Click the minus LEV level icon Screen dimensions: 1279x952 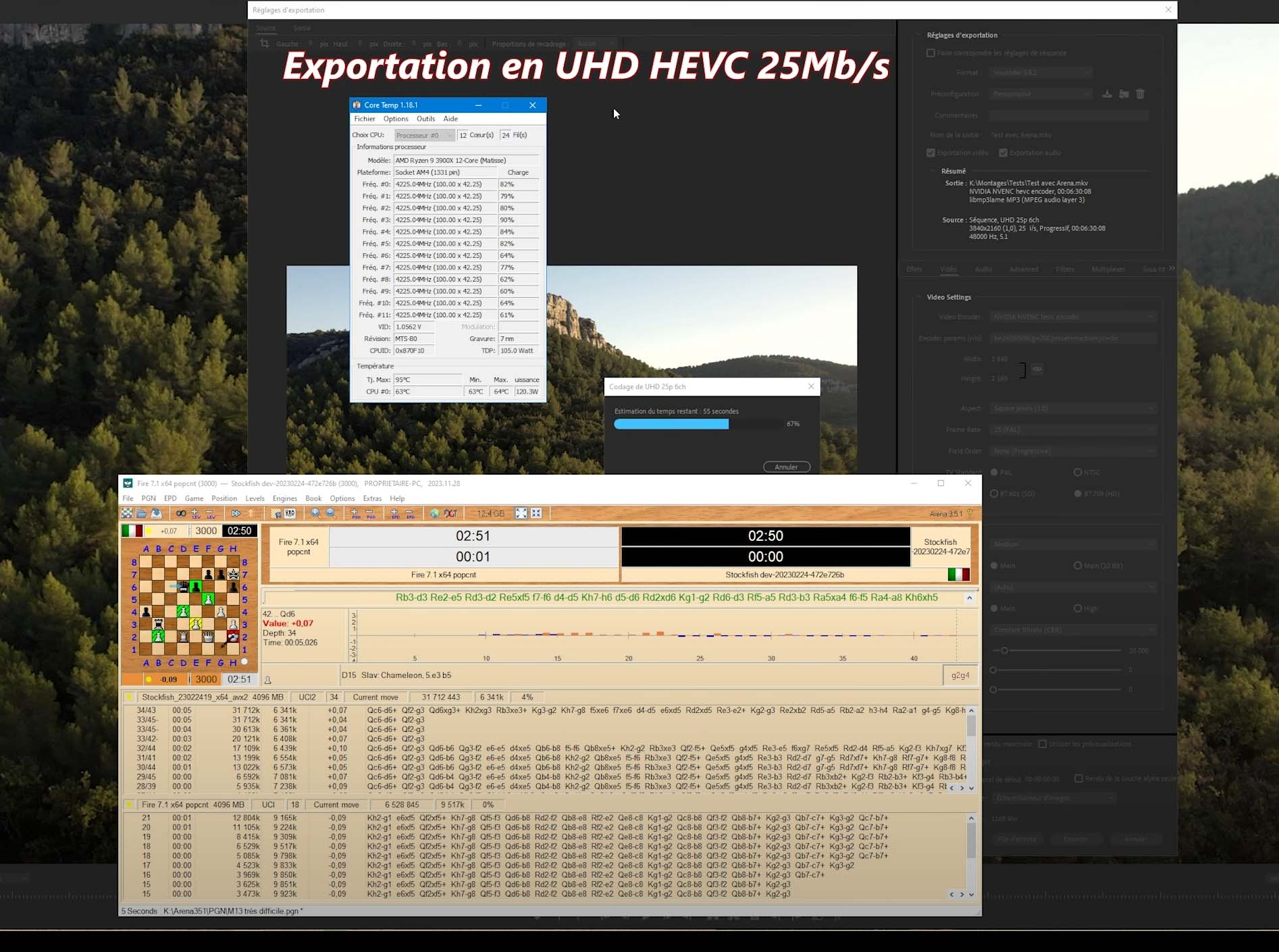click(210, 513)
